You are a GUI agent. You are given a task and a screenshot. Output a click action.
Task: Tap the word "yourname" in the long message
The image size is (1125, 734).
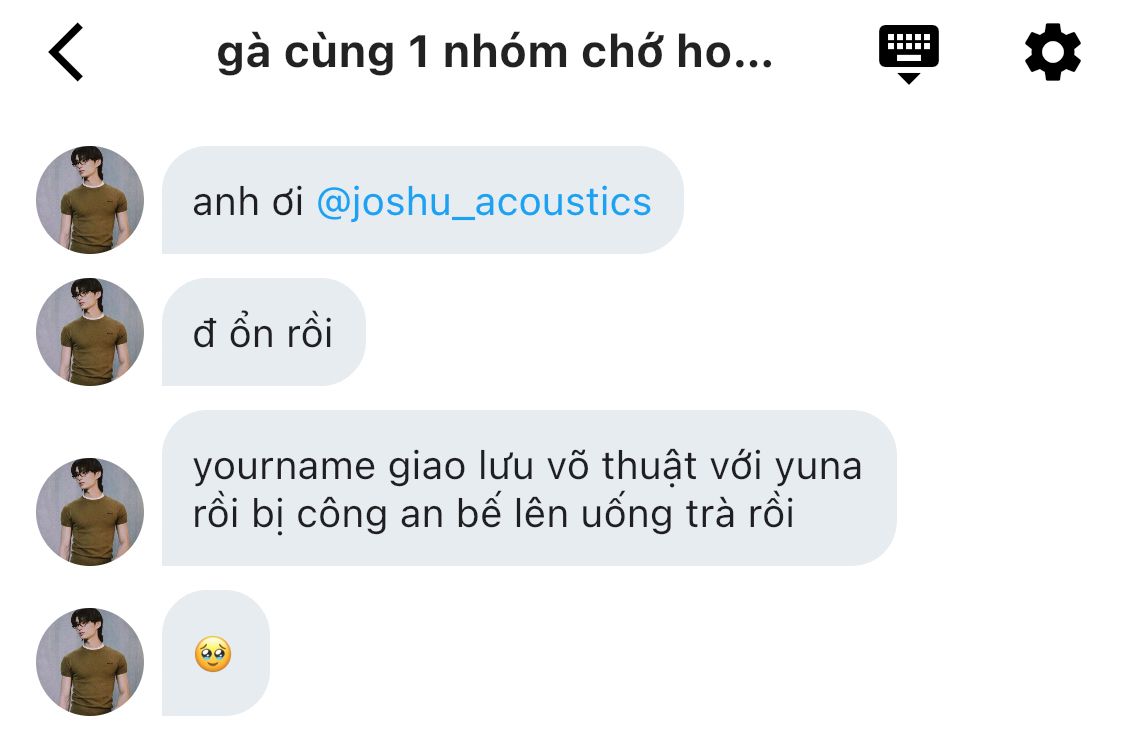point(283,468)
